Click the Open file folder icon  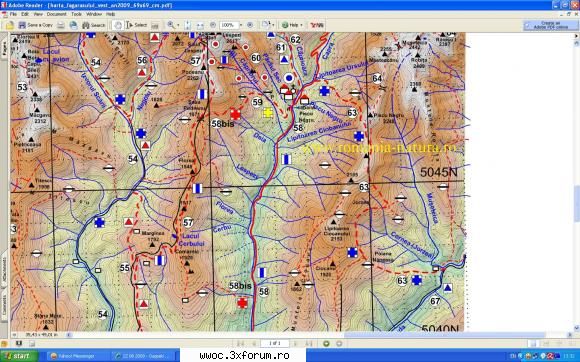tap(10, 25)
